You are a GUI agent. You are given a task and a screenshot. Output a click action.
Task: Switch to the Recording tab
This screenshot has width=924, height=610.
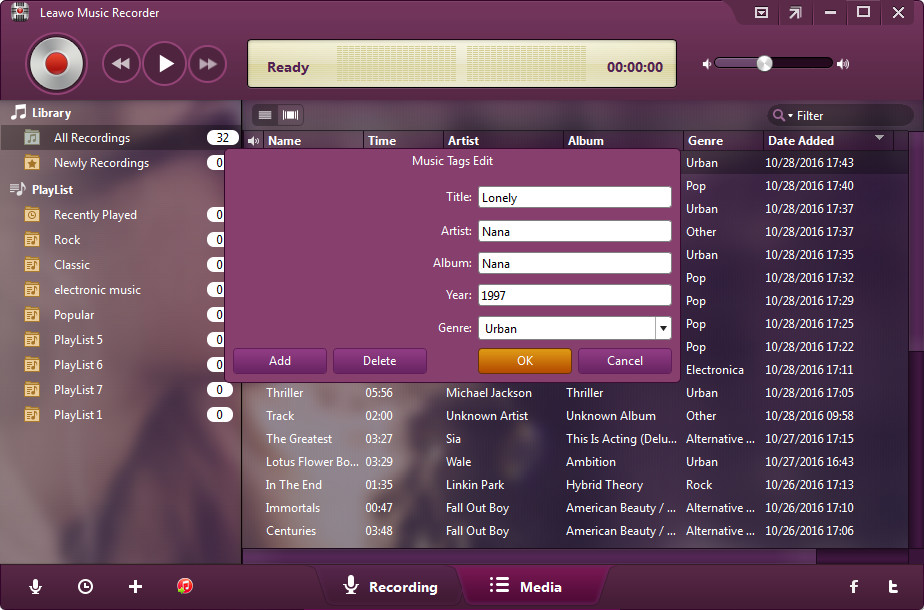390,587
